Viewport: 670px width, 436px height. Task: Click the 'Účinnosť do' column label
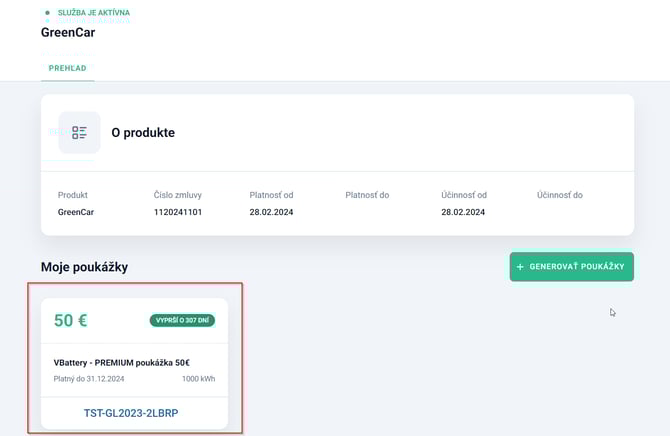(x=560, y=195)
